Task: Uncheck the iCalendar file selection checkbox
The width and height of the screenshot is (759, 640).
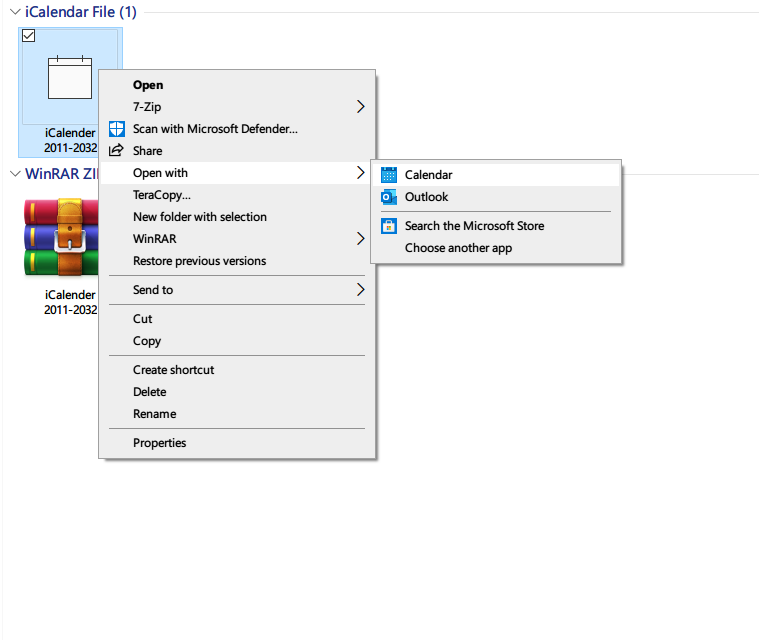Action: 28,36
